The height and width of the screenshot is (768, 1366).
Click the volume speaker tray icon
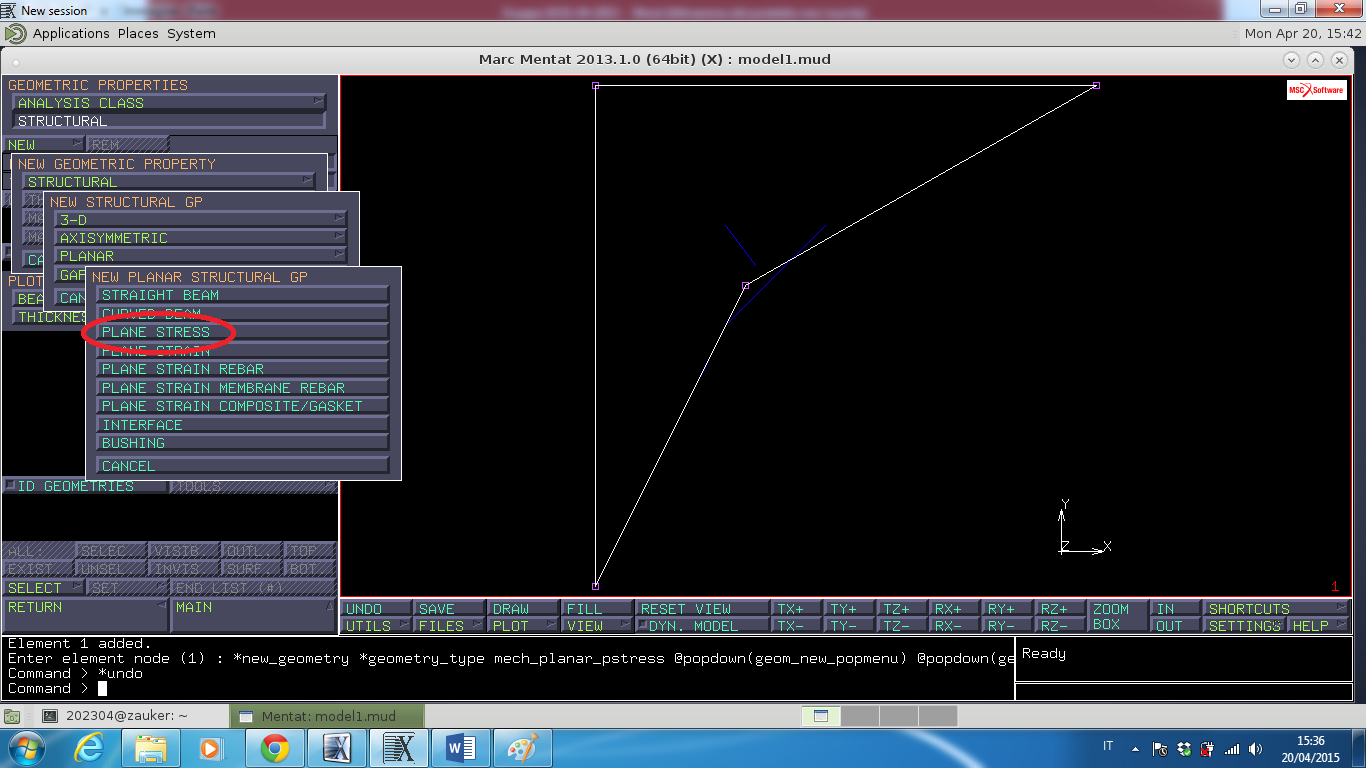click(1255, 748)
